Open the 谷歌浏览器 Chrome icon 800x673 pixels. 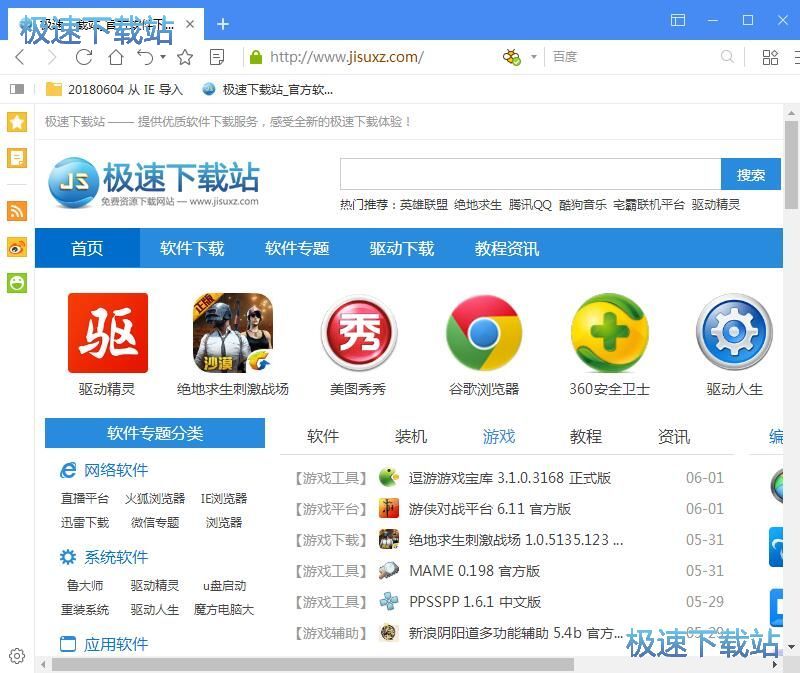(484, 333)
